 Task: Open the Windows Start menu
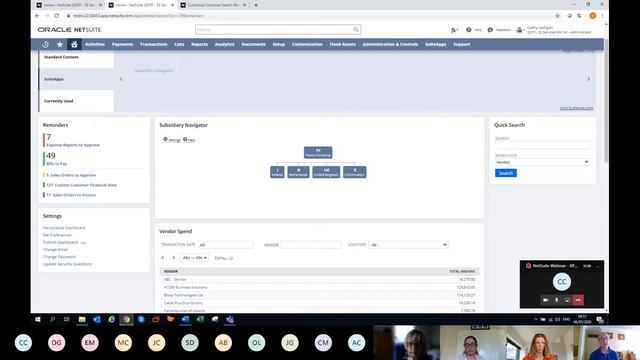pos(38,319)
